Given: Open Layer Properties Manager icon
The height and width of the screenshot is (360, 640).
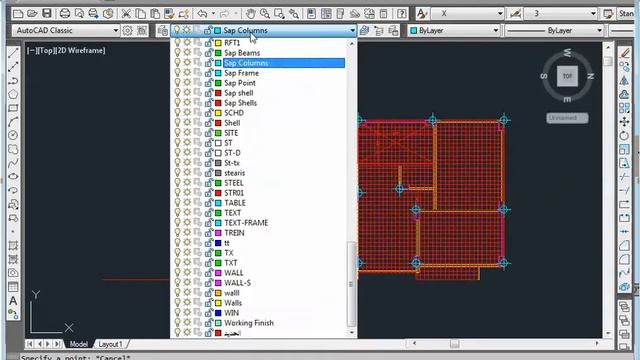Looking at the screenshot, I should (162, 31).
